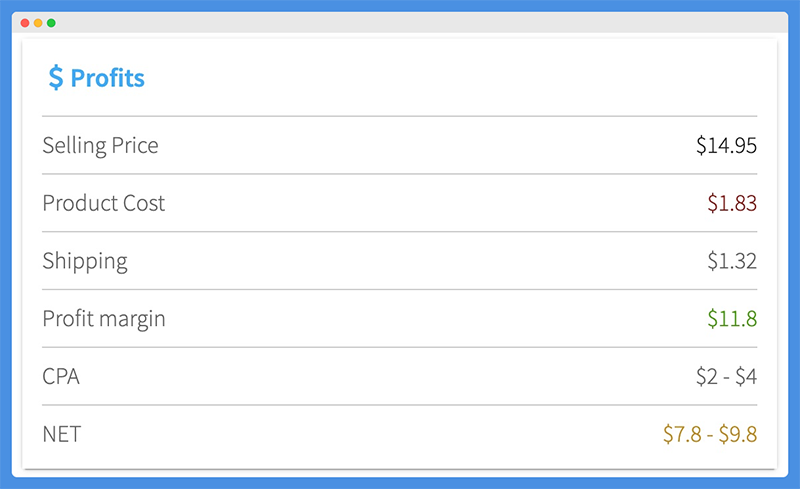Image resolution: width=800 pixels, height=489 pixels.
Task: Click the blue dollar sign icon
Action: coord(56,78)
